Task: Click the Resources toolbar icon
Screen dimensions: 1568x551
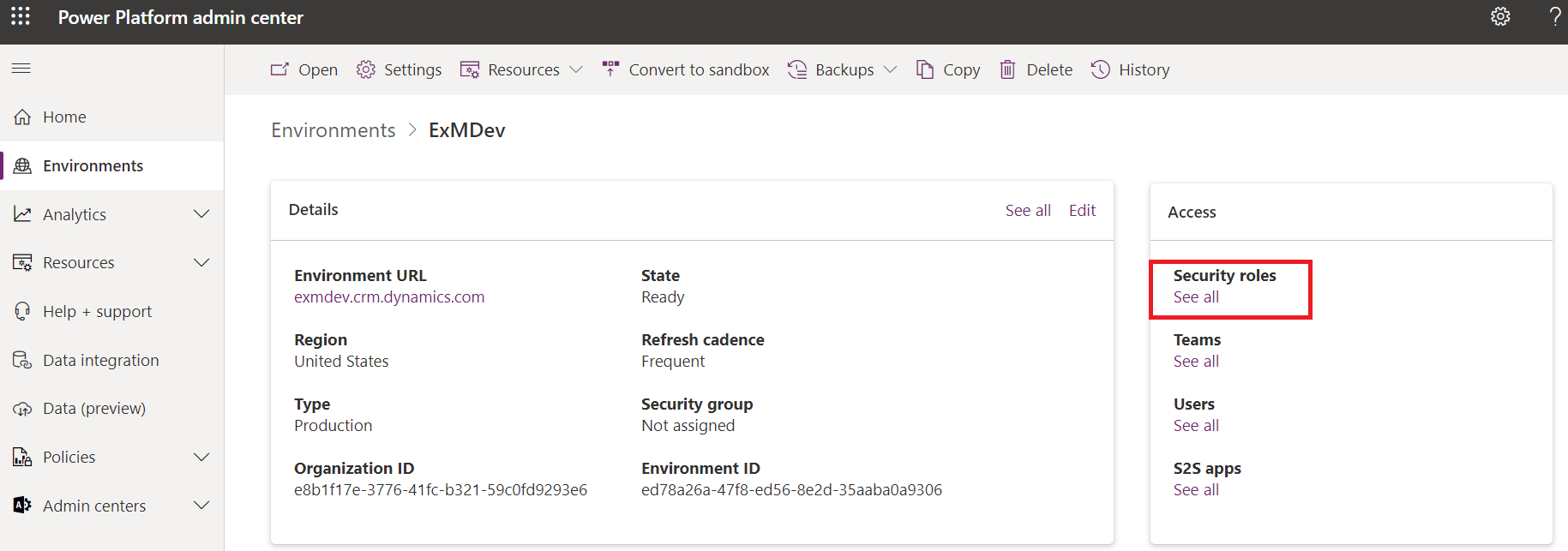Action: click(x=470, y=69)
